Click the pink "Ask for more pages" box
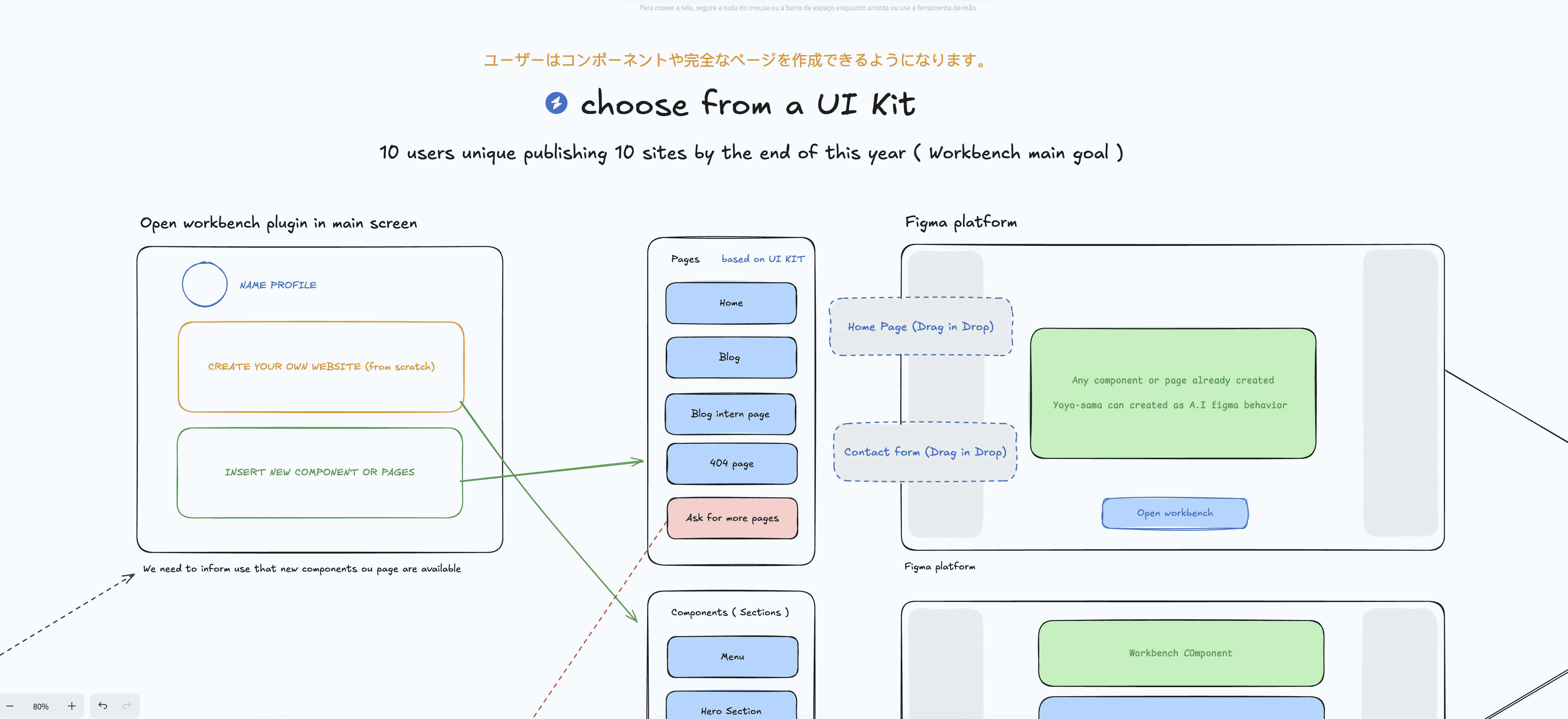This screenshot has height=719, width=1568. coord(732,518)
